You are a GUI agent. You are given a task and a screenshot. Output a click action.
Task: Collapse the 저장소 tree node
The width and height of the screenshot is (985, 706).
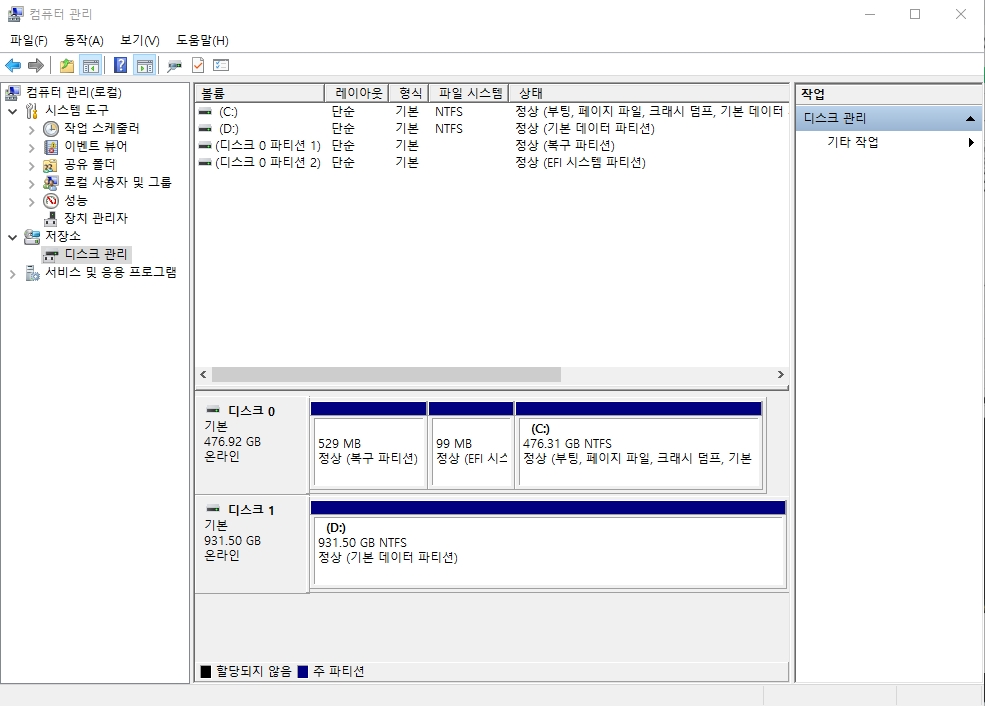coord(13,237)
